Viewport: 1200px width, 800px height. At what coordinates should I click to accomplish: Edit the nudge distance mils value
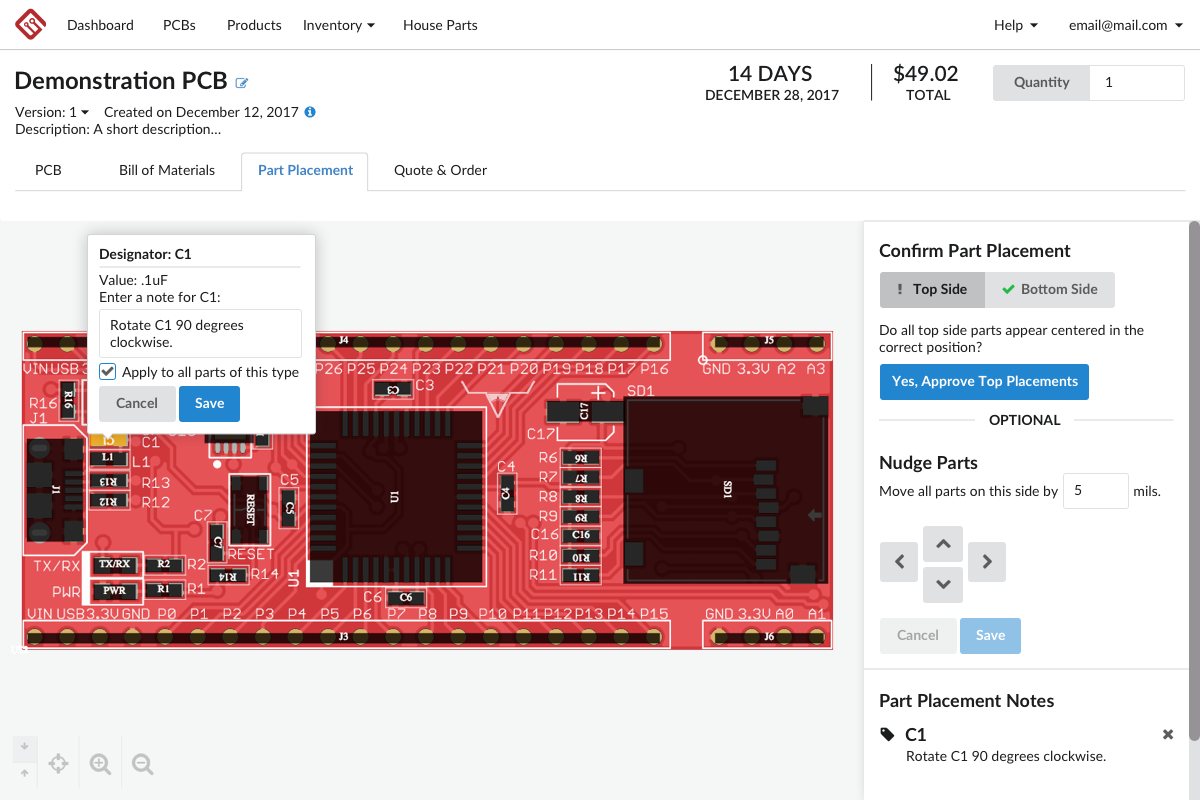[x=1095, y=490]
